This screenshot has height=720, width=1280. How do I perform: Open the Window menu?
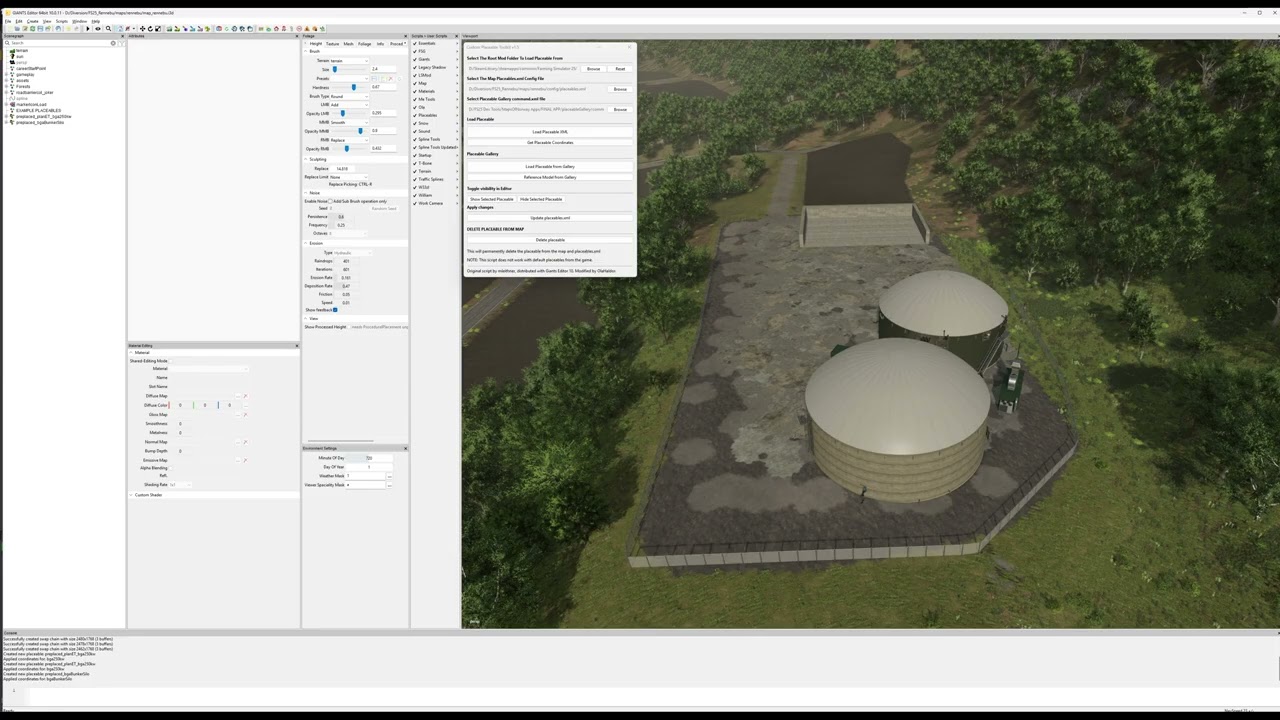pos(79,21)
